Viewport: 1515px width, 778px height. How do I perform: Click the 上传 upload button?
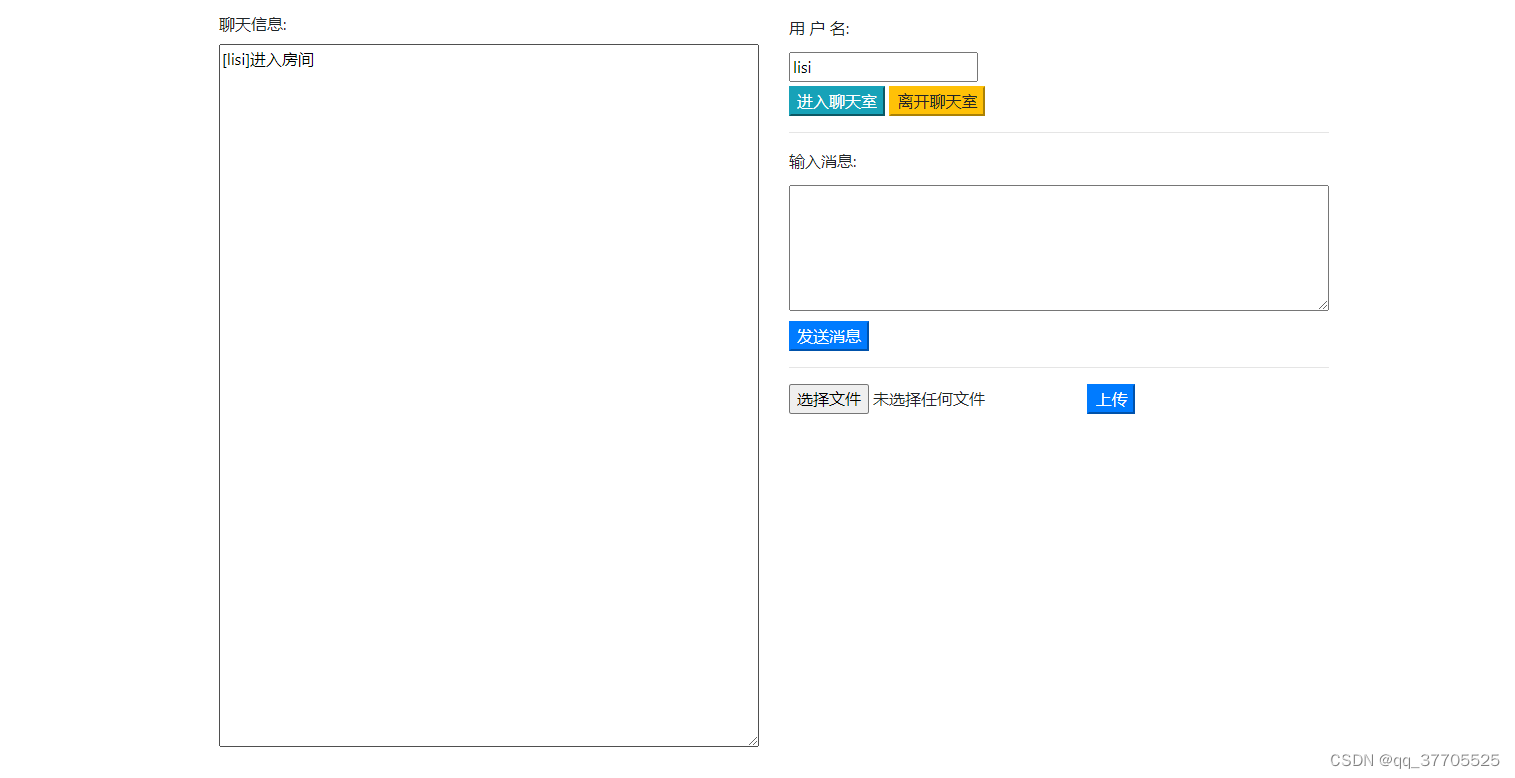click(x=1111, y=399)
